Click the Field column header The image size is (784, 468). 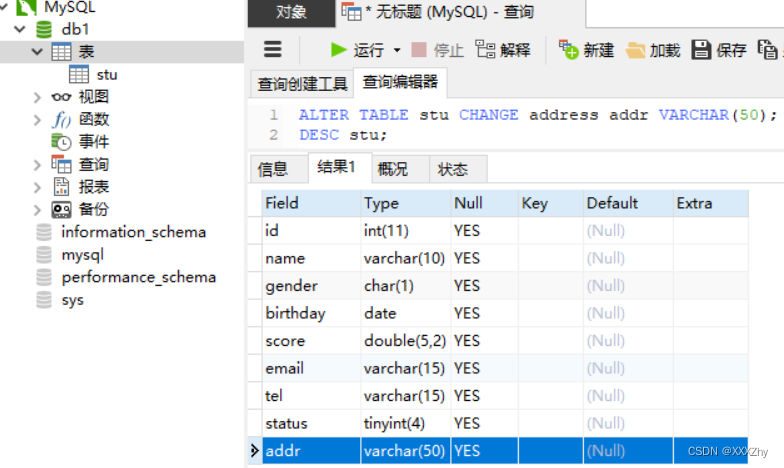[311, 203]
